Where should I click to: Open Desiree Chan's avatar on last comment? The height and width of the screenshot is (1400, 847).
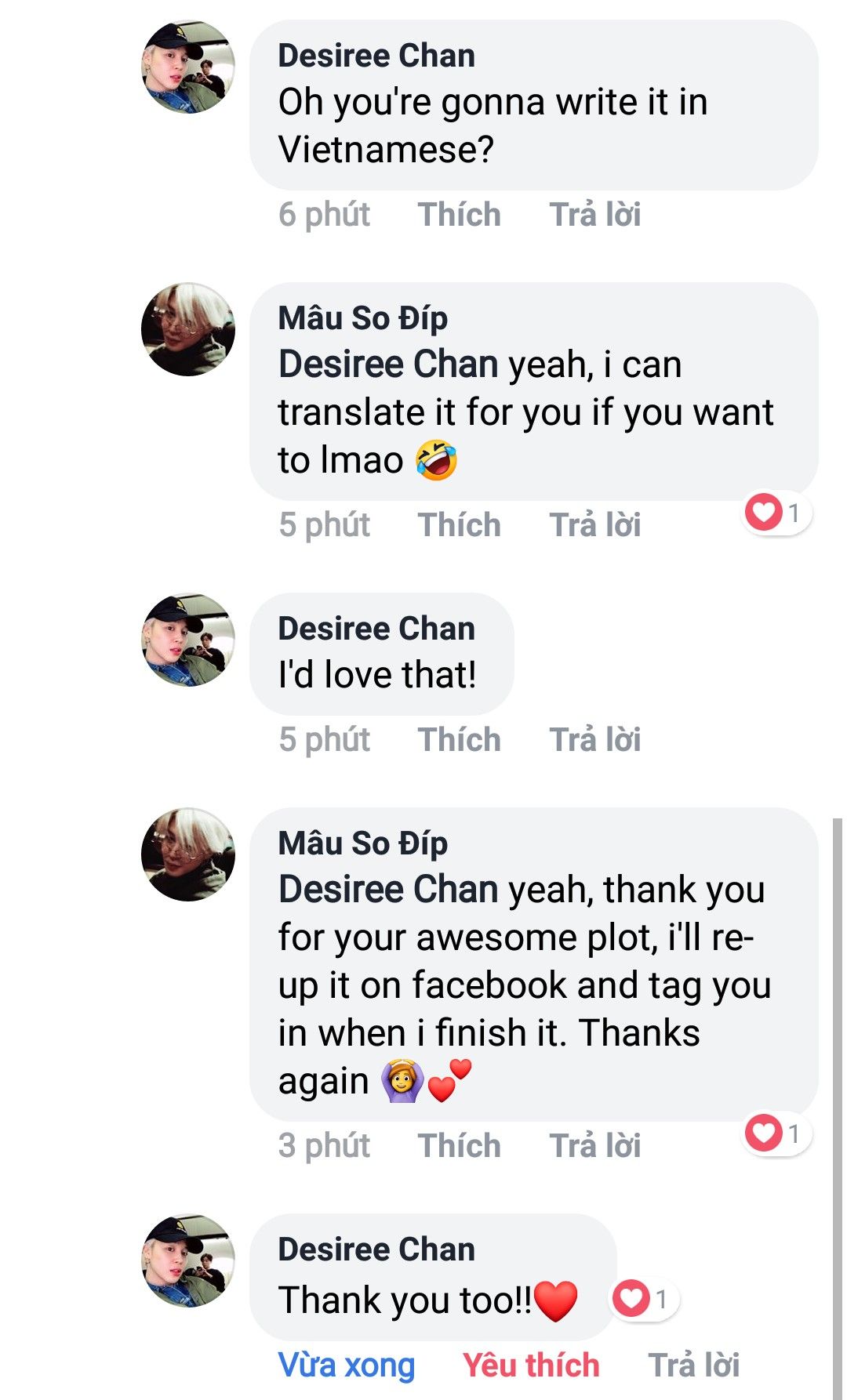(x=188, y=1260)
